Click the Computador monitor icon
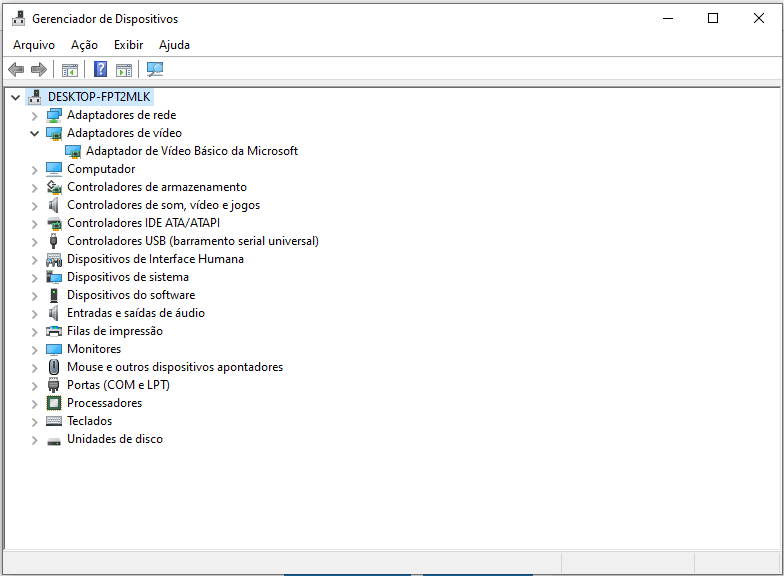 click(x=54, y=169)
